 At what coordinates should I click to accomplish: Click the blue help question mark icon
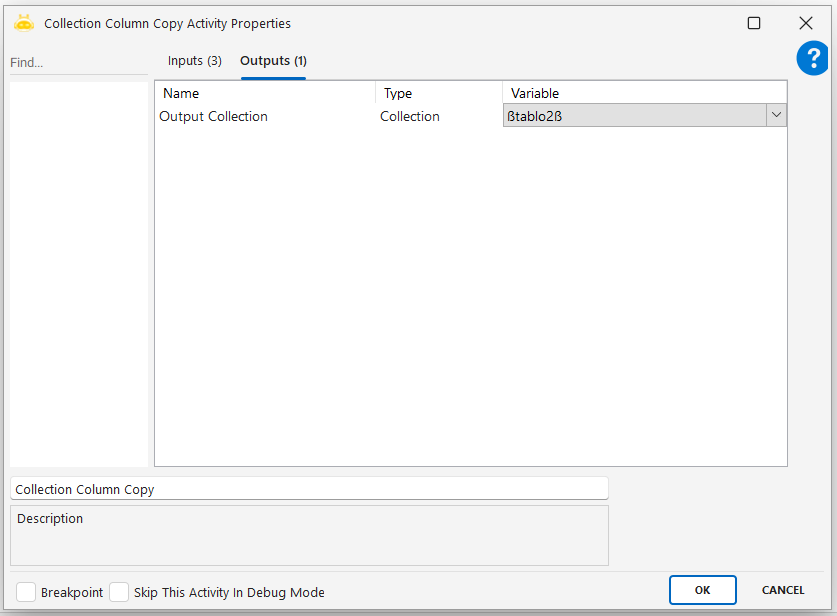click(x=812, y=58)
